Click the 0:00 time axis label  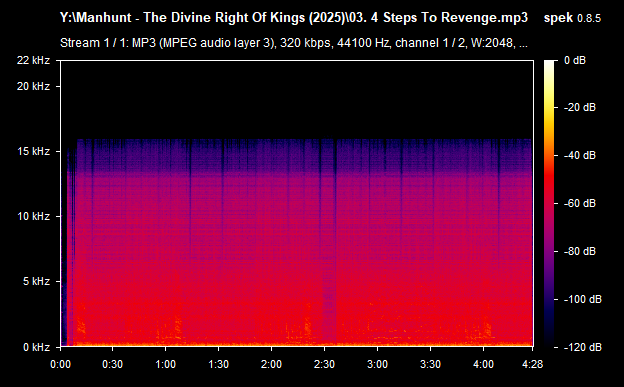60,364
